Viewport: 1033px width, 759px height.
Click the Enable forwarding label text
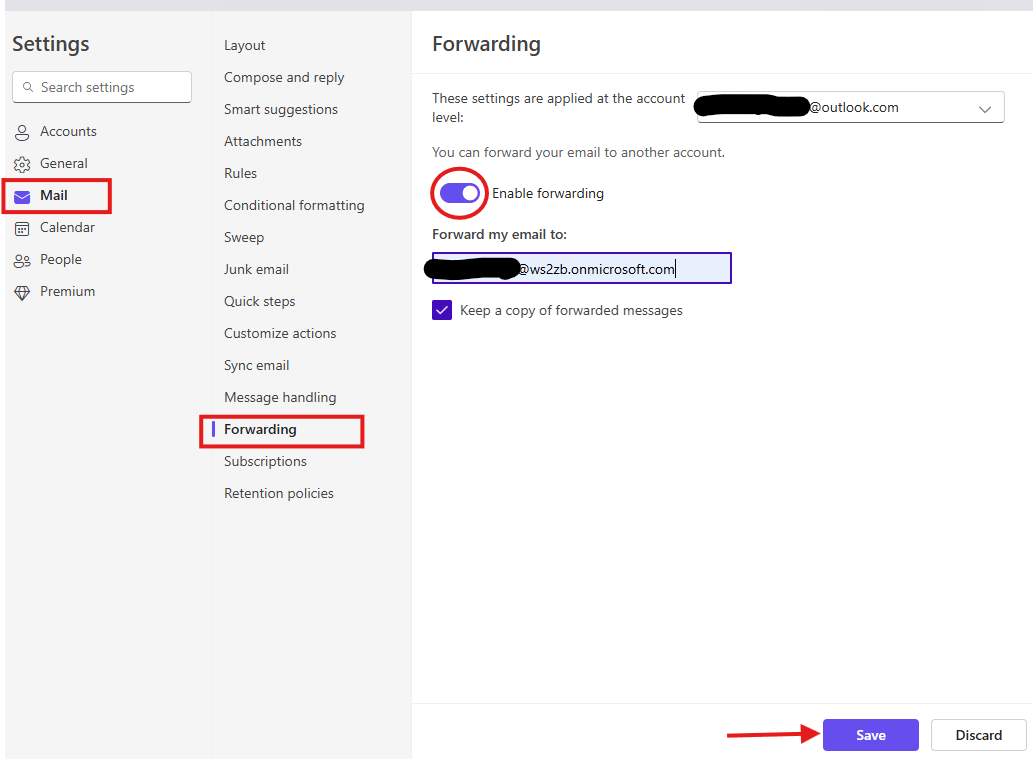point(547,193)
